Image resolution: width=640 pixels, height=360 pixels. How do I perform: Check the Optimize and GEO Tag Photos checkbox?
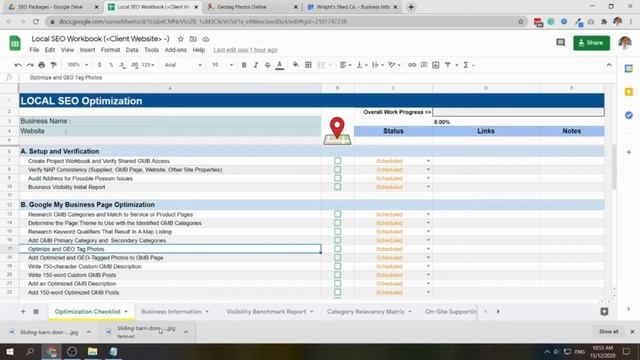338,249
